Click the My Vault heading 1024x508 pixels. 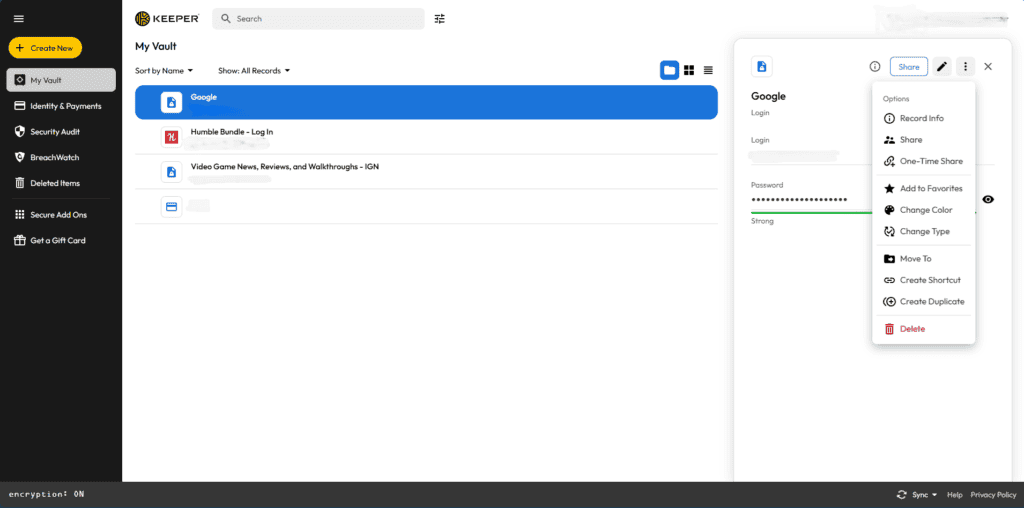[x=155, y=46]
